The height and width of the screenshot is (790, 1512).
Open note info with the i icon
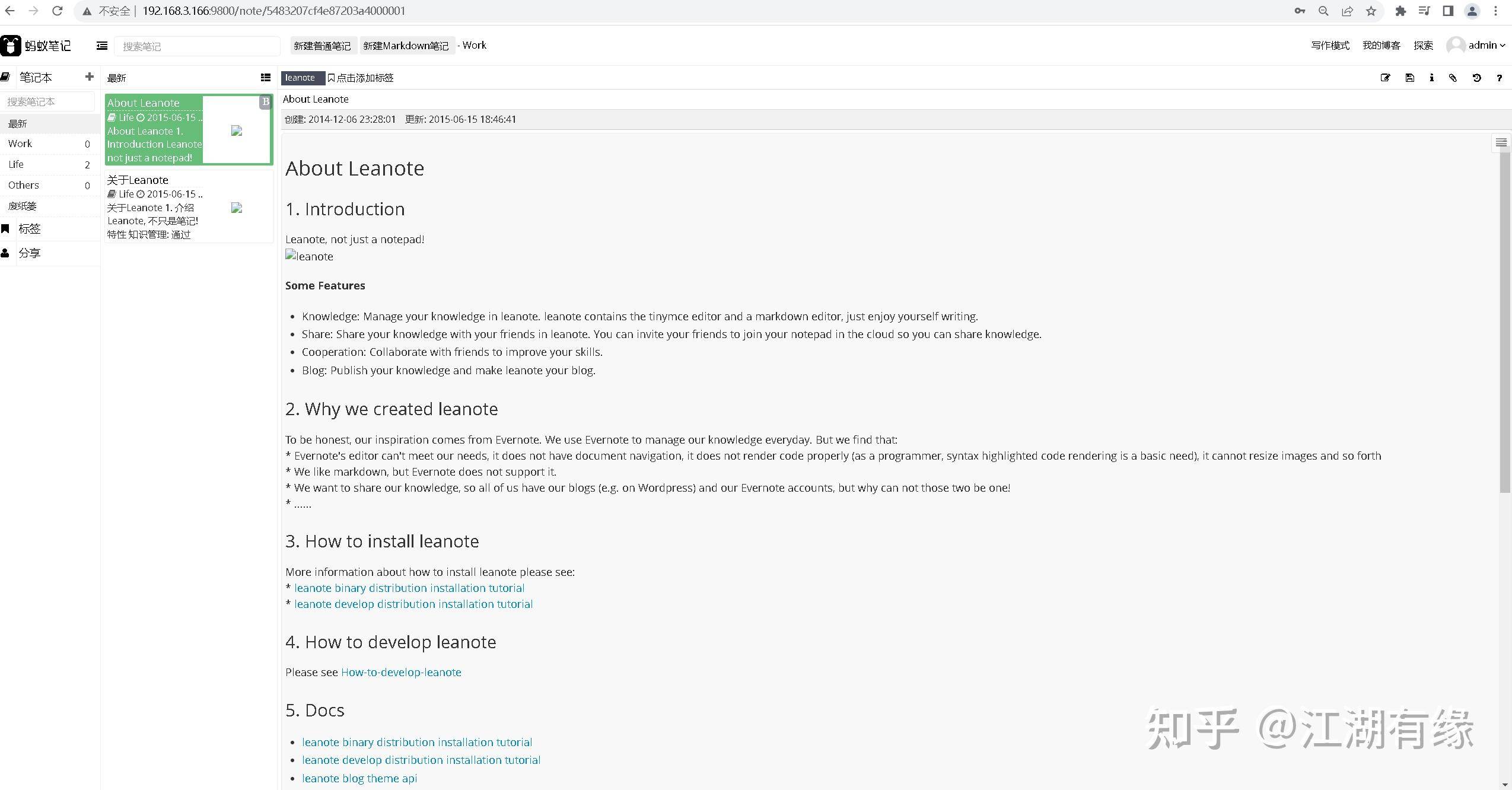tap(1431, 78)
